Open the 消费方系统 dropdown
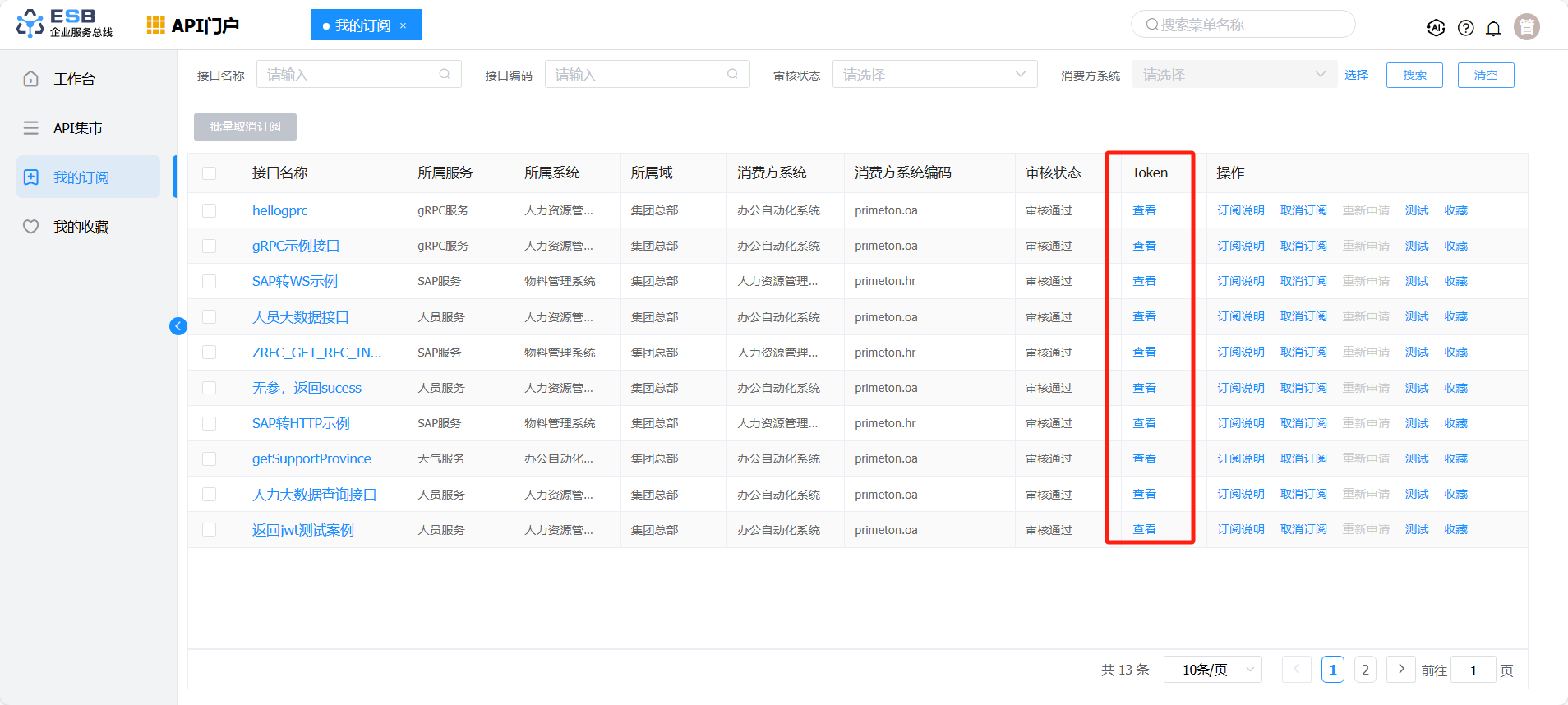Viewport: 1568px width, 705px height. pyautogui.click(x=1234, y=75)
